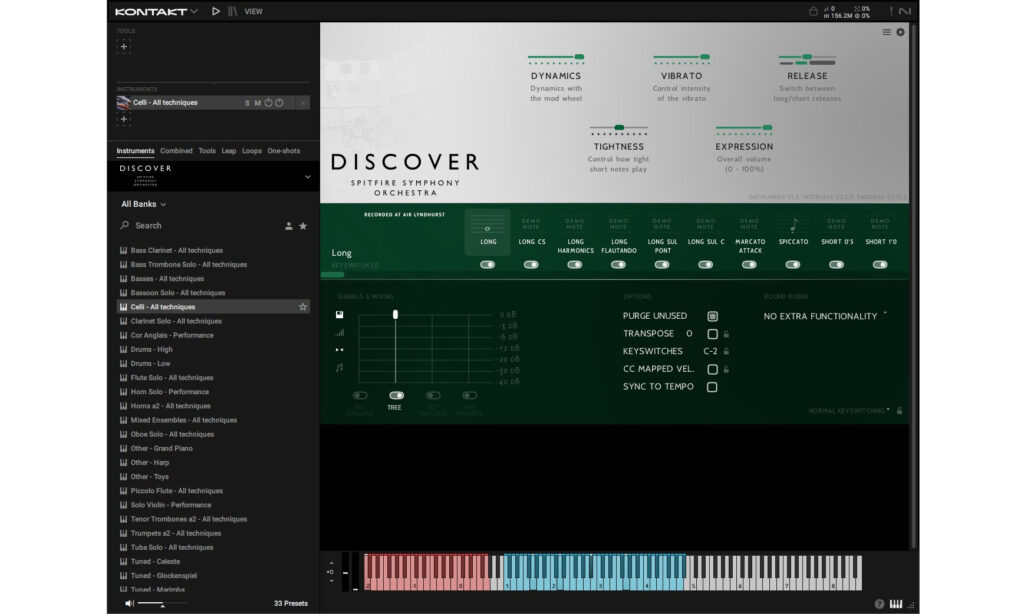The image size is (1024, 614).
Task: Click the PURGE UNUSED button
Action: (712, 316)
